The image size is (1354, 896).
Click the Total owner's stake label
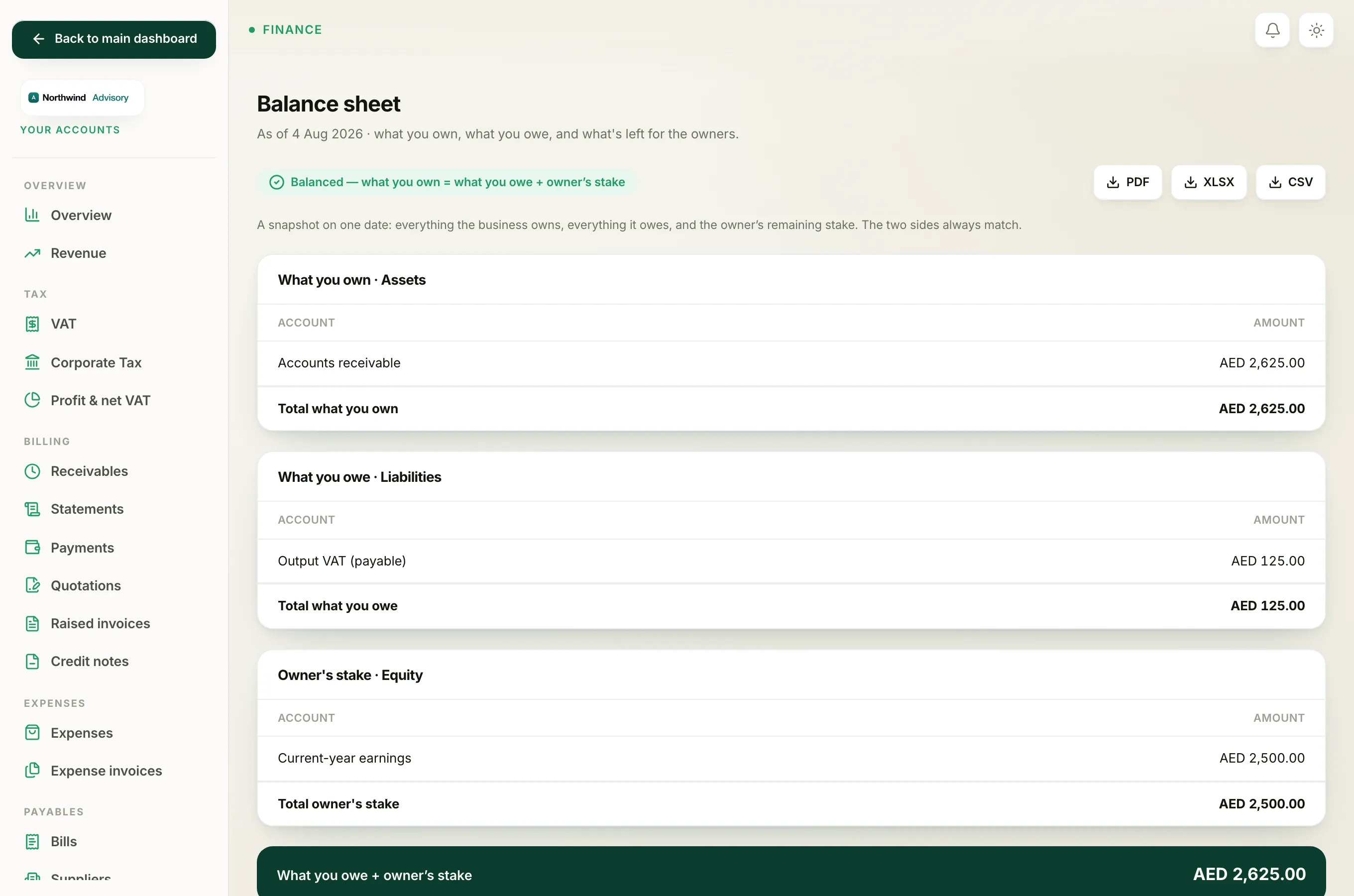338,803
